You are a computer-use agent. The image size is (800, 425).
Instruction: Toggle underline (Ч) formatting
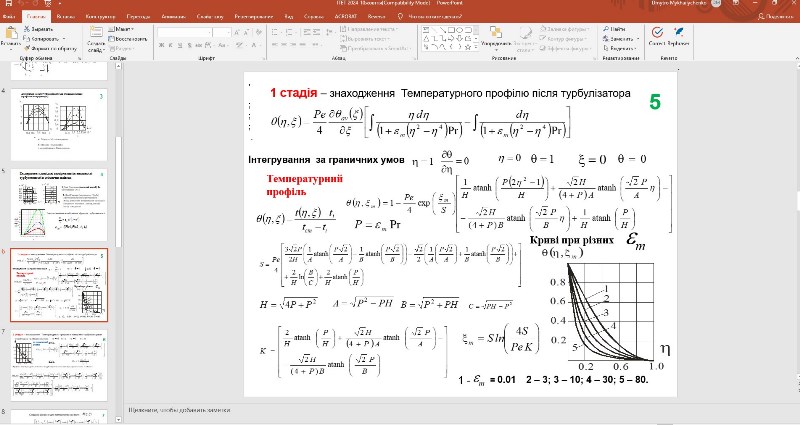click(180, 45)
